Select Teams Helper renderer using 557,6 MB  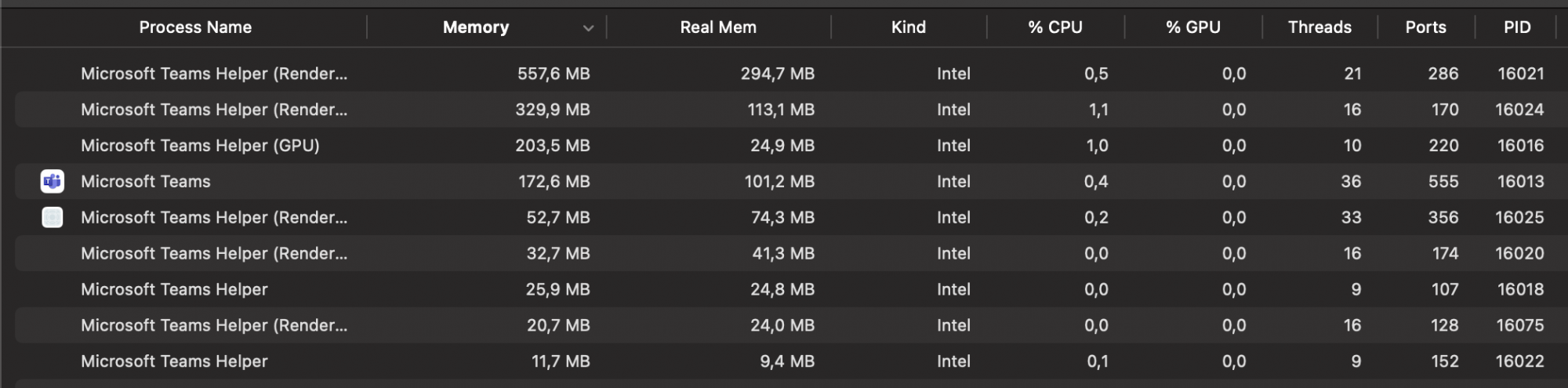point(214,74)
